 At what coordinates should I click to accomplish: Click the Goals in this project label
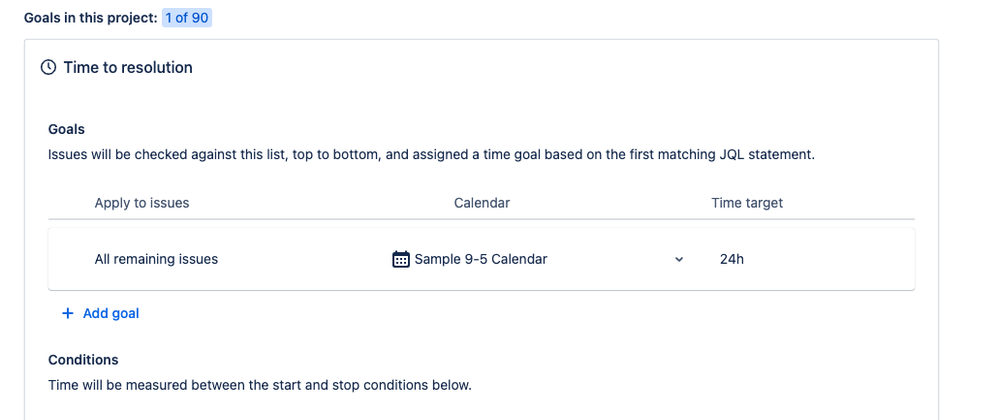pos(90,18)
